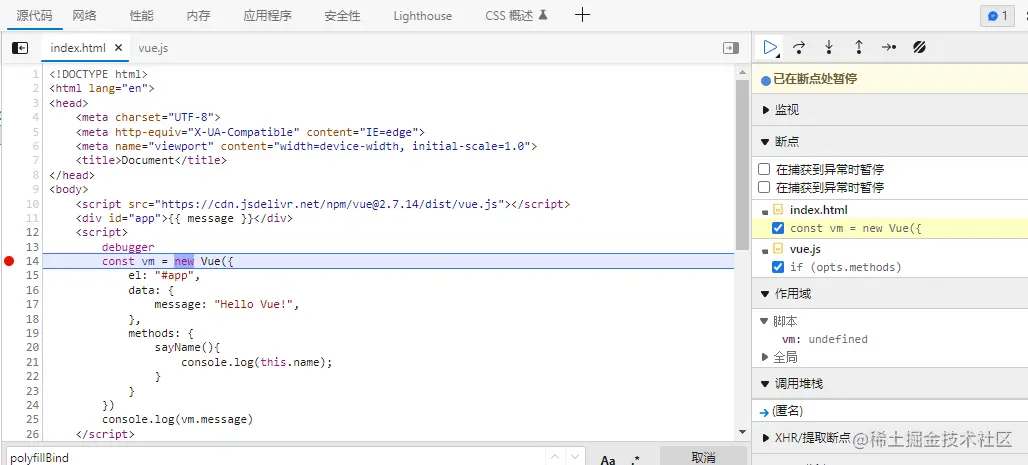Click the vue.js file icon in breakpoints list
The image size is (1028, 465).
(778, 249)
